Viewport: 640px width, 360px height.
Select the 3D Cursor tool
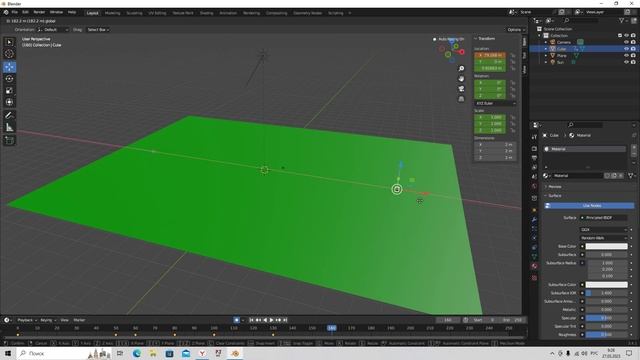[9, 54]
